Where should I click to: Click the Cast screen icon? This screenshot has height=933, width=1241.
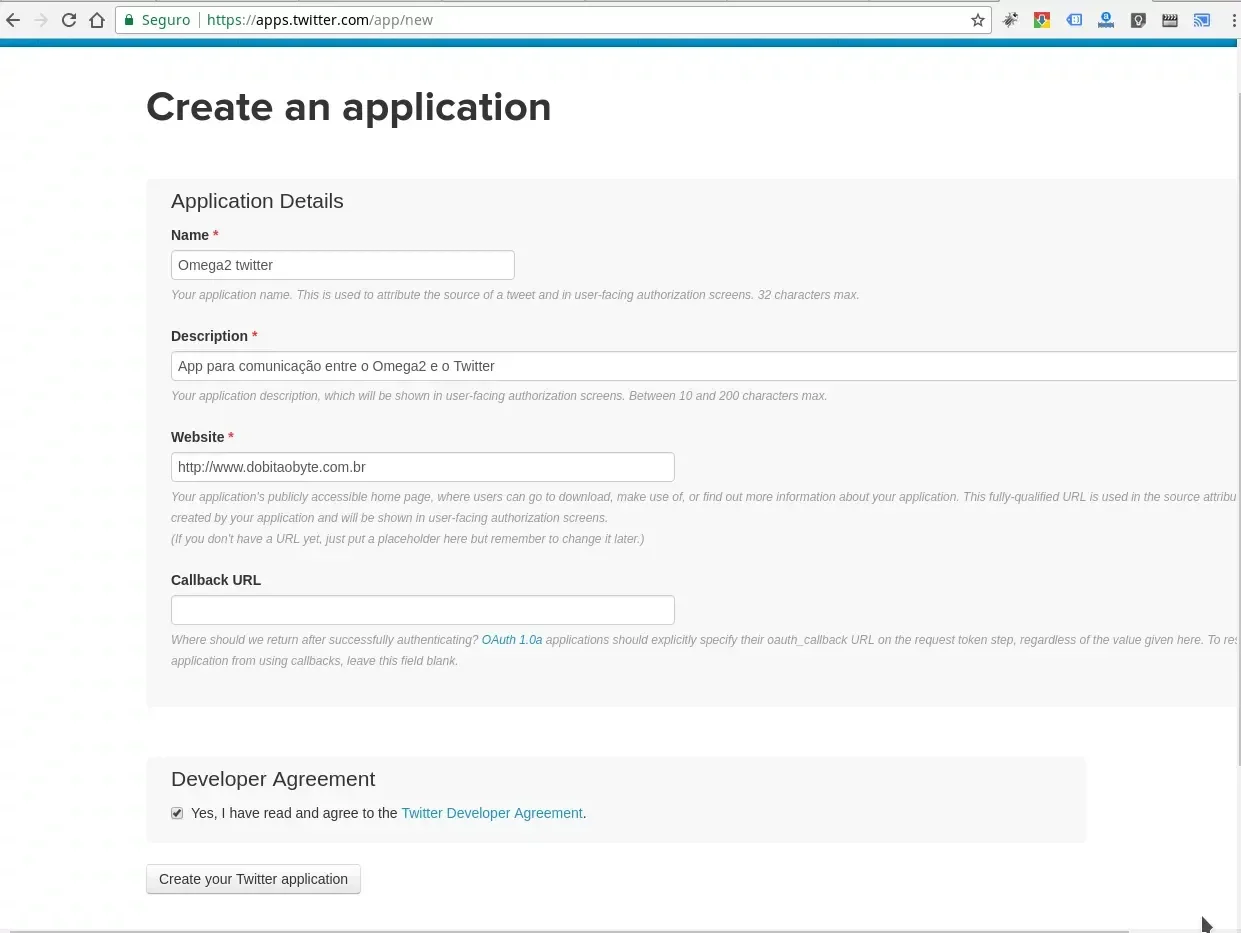[x=1202, y=20]
